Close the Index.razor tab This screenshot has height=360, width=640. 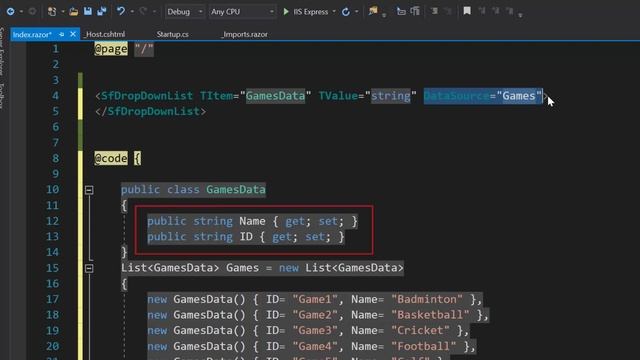pos(73,34)
